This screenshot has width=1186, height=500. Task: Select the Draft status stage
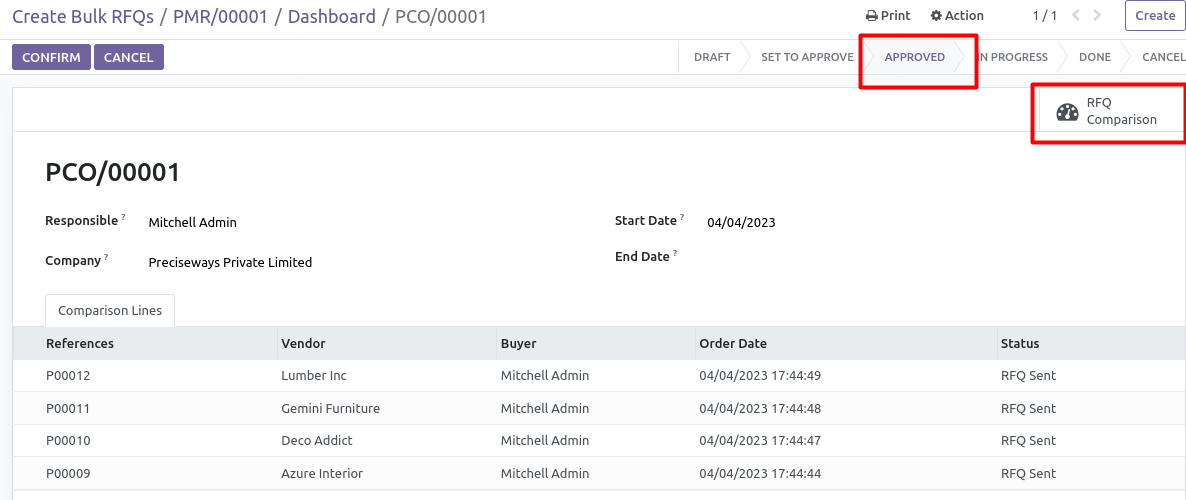pos(712,57)
